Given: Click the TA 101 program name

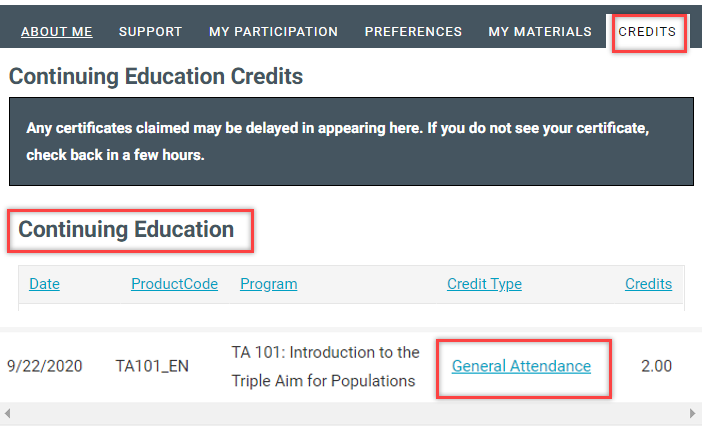Looking at the screenshot, I should (x=325, y=366).
